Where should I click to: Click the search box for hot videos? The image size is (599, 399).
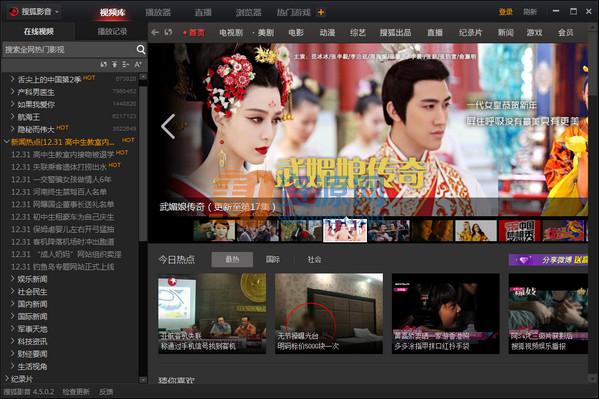click(x=69, y=49)
